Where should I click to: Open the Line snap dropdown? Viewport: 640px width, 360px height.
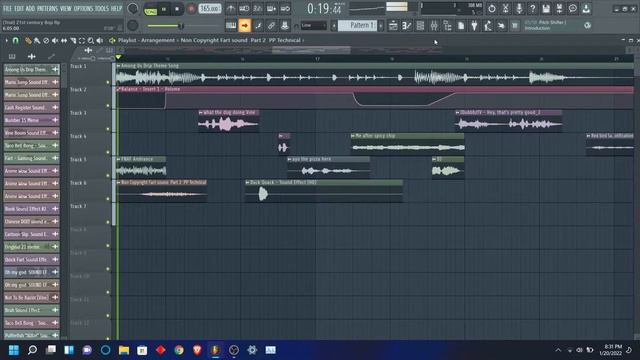tap(313, 26)
